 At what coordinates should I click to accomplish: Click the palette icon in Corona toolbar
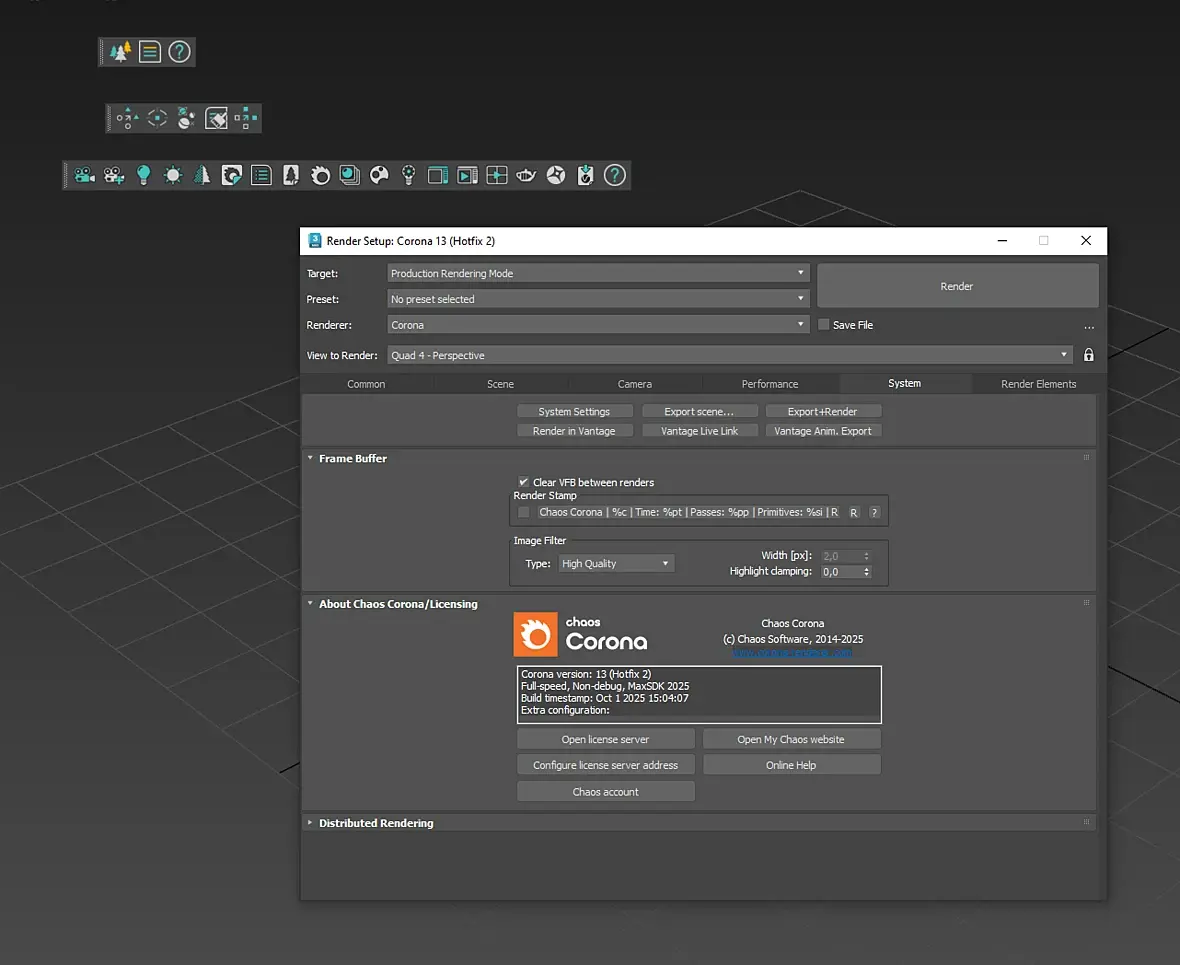[379, 176]
